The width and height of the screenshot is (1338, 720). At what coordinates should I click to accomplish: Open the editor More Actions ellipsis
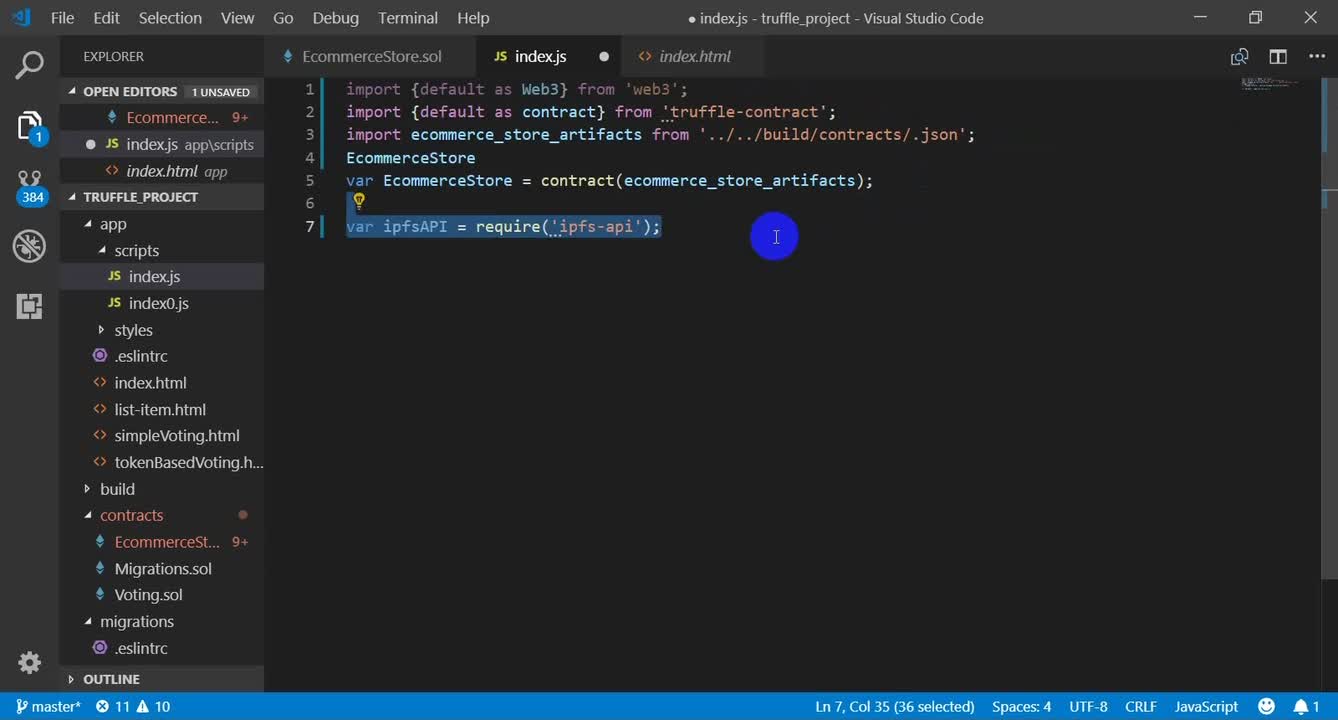click(x=1316, y=57)
